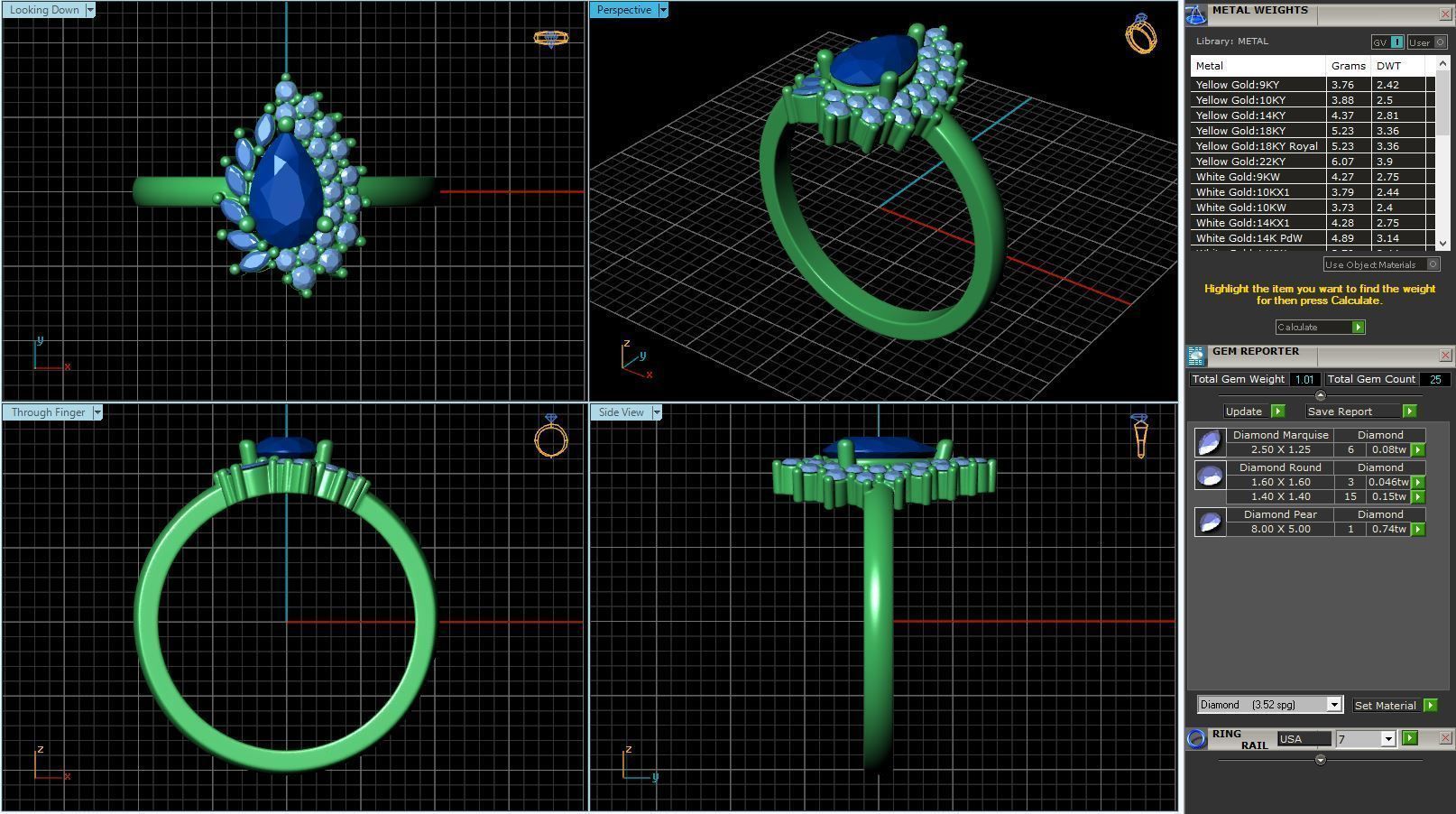
Task: Select the Yellow Gold:9KY row
Action: (1313, 85)
